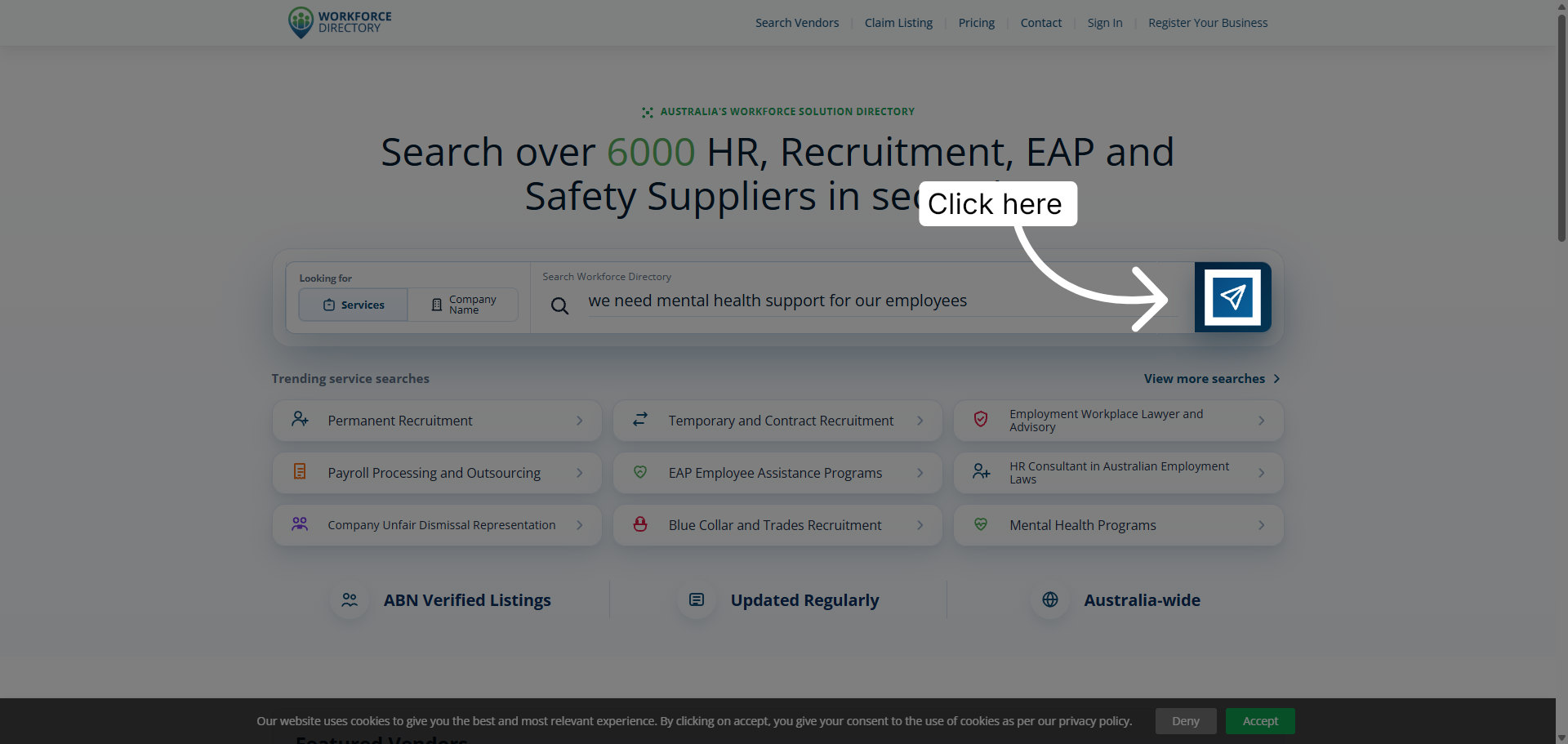The height and width of the screenshot is (744, 1568).
Task: Go to Claim Listing page
Action: (x=898, y=23)
